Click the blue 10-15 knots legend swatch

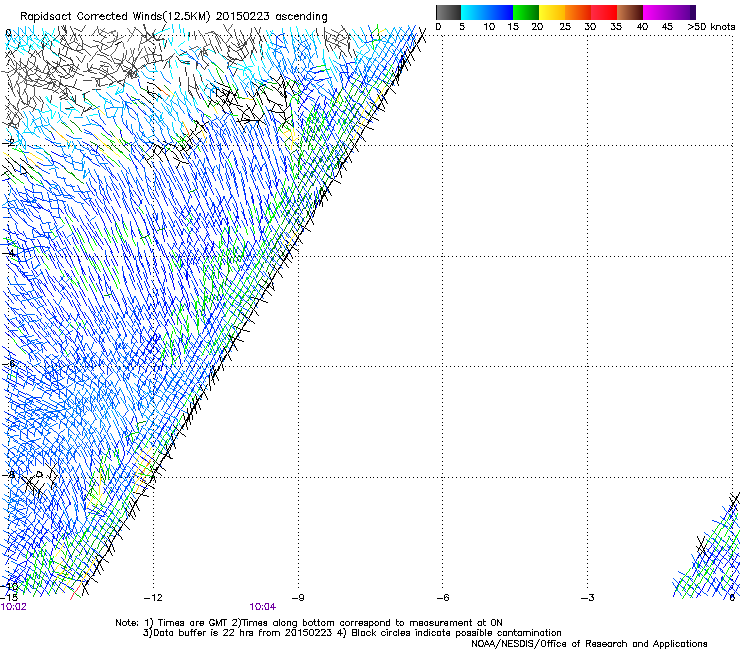(500, 12)
